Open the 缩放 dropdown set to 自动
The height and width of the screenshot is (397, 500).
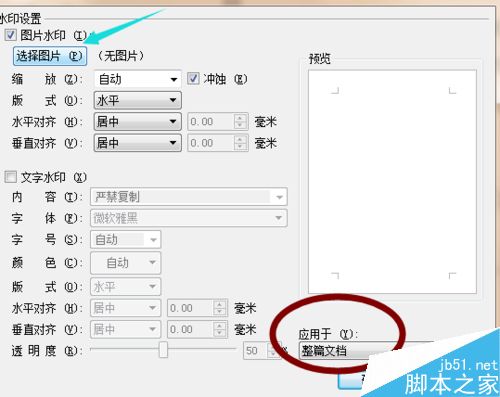coord(138,79)
